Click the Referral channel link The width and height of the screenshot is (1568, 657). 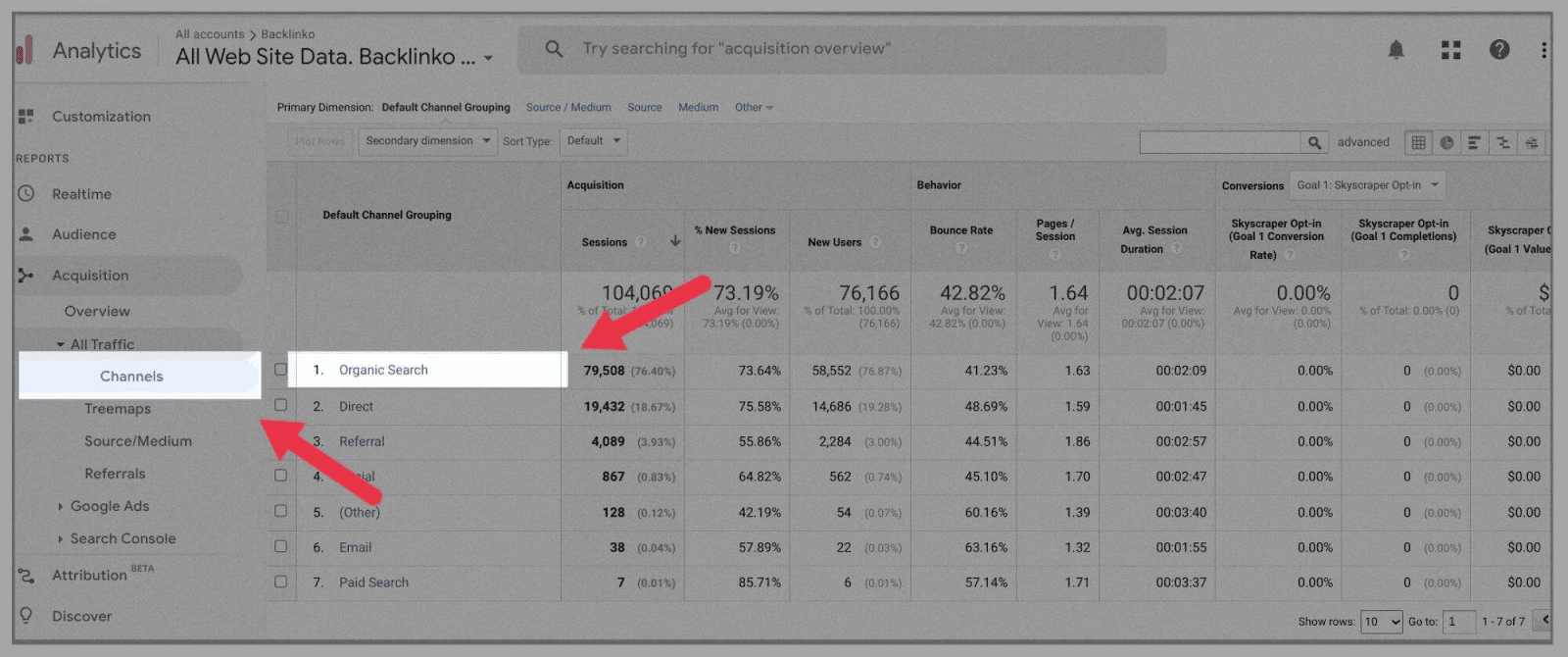[x=362, y=441]
